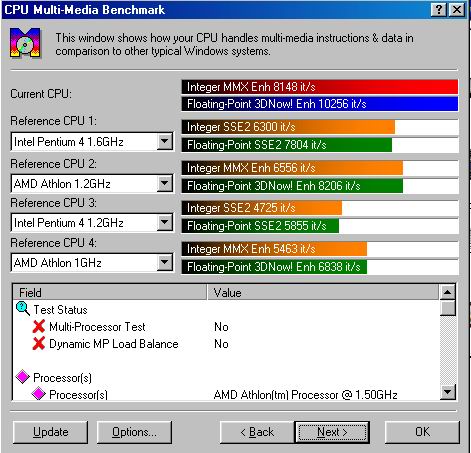Open the Reference CPU 1 dropdown arrow
Image resolution: width=471 pixels, height=453 pixels.
point(165,142)
